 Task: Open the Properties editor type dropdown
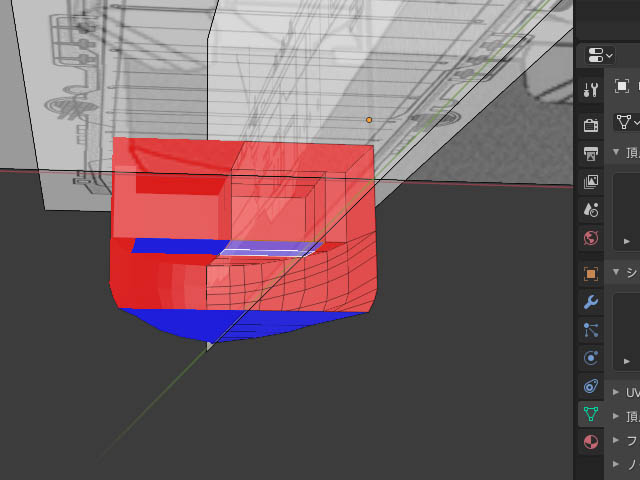tap(600, 56)
